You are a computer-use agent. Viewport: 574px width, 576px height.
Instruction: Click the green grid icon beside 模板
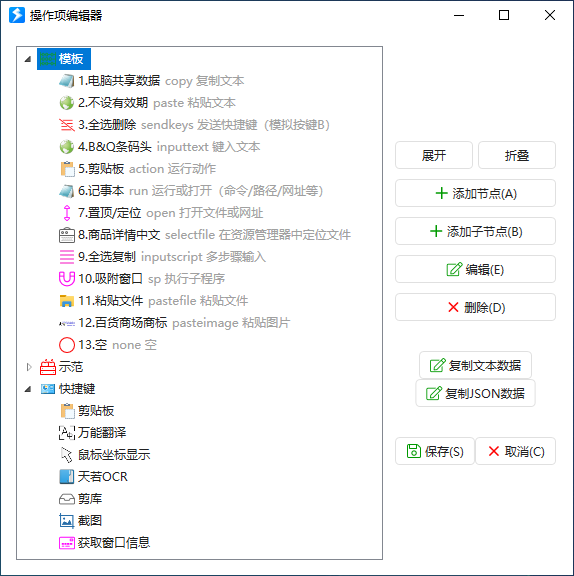48,59
